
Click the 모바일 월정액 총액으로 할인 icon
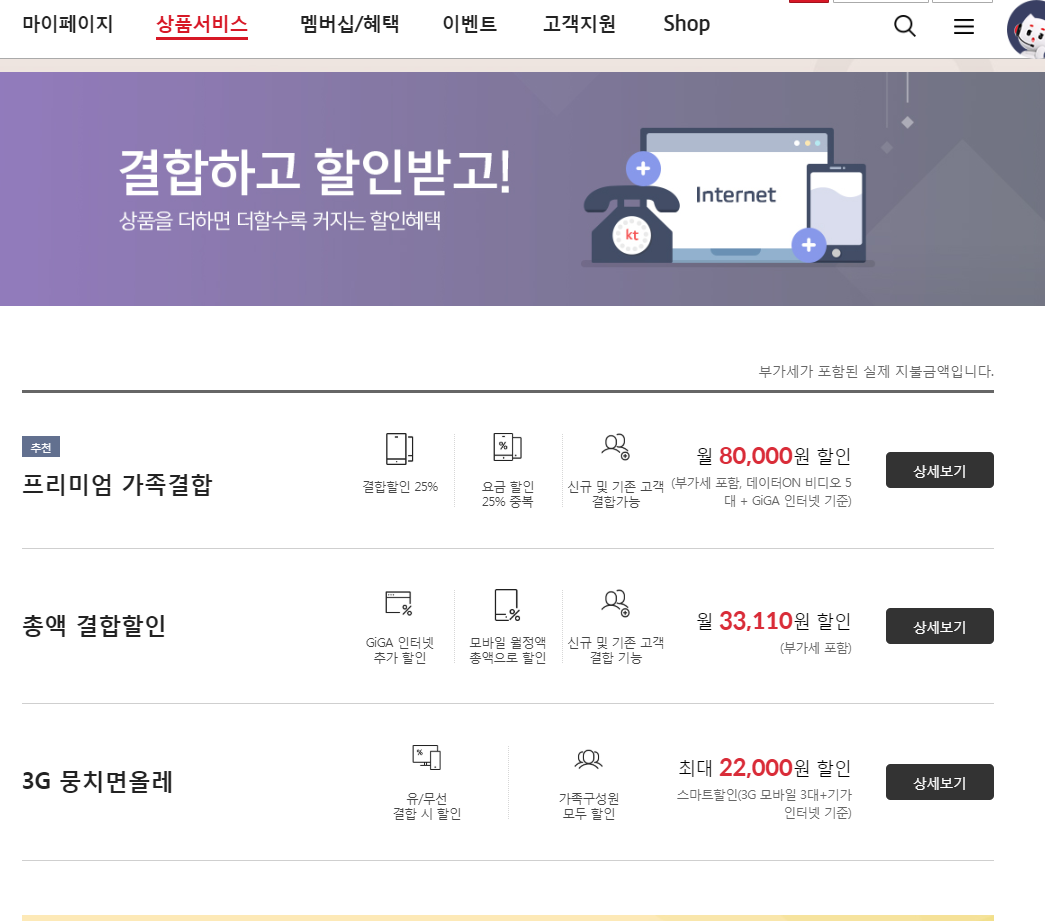(507, 605)
